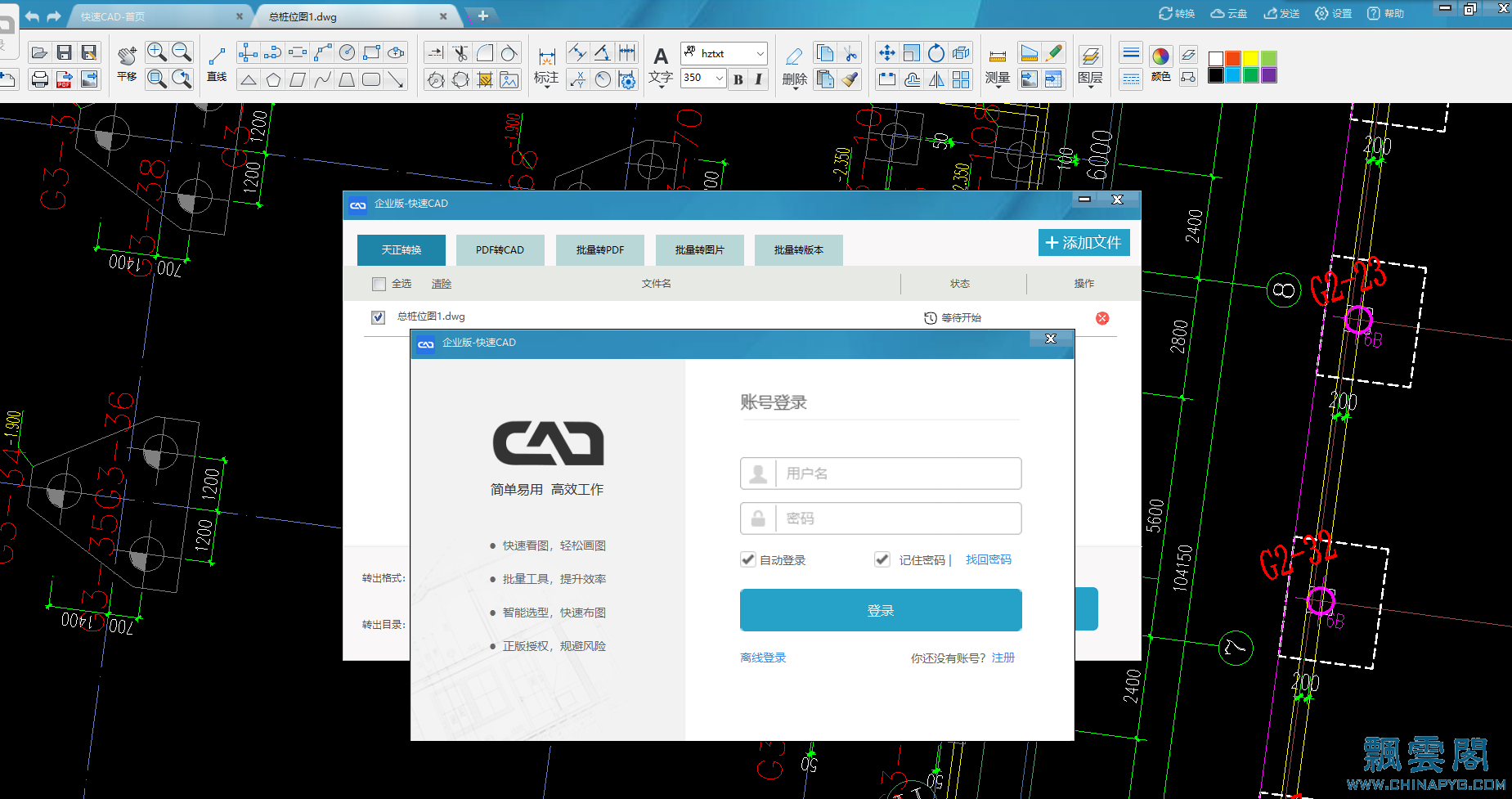Click the 密码 password input field
Screen dimensions: 1512x799
tap(881, 518)
